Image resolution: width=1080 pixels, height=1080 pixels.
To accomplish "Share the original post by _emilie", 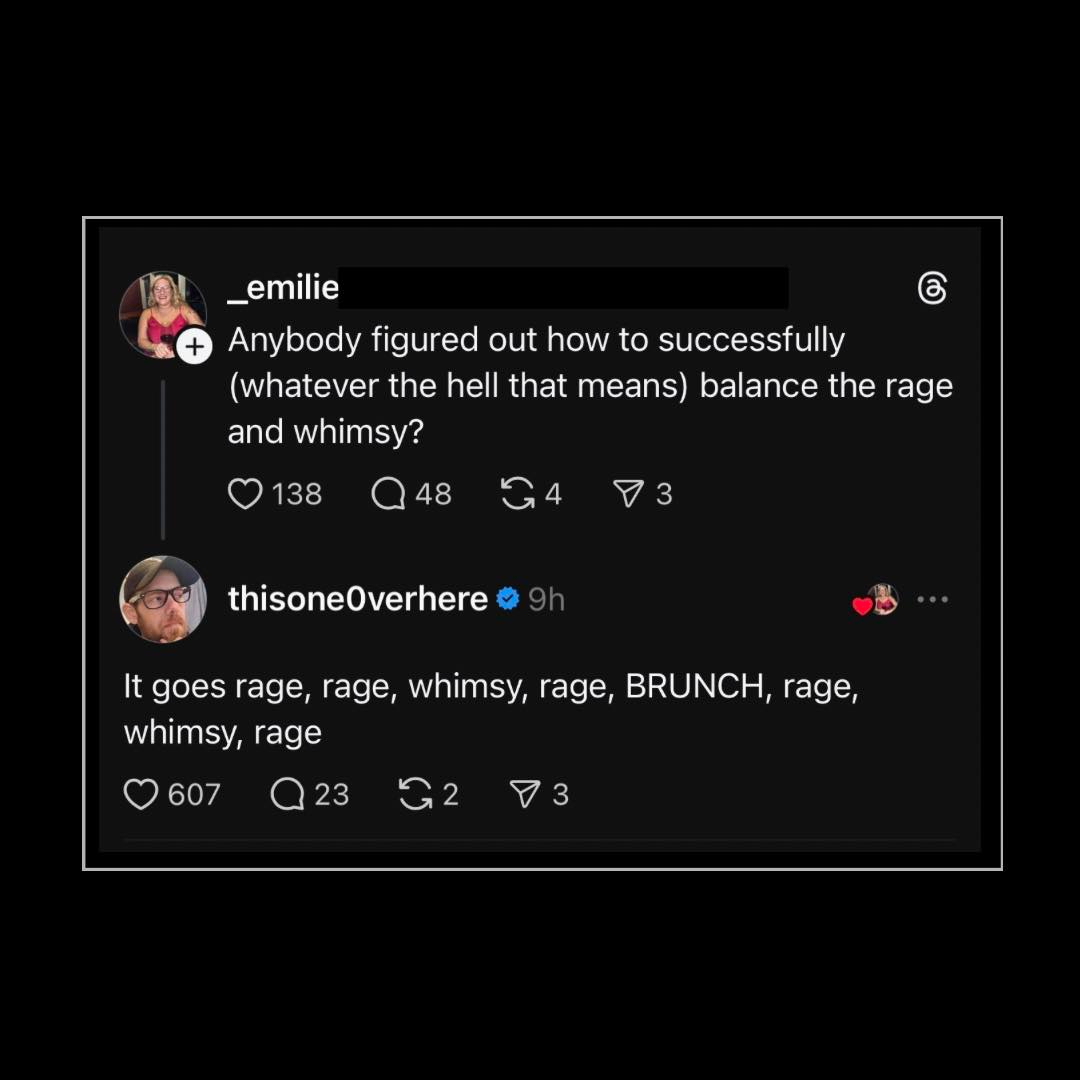I will coord(627,493).
